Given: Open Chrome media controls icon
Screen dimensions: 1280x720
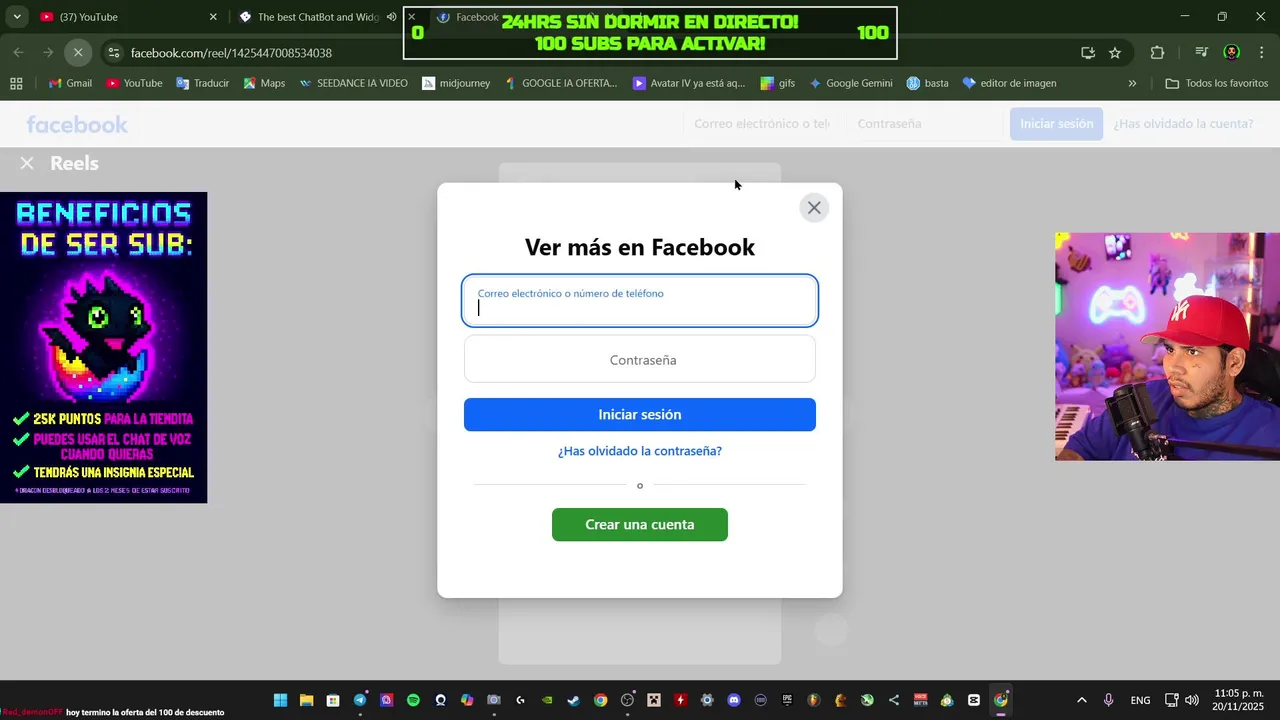Looking at the screenshot, I should [x=1201, y=52].
